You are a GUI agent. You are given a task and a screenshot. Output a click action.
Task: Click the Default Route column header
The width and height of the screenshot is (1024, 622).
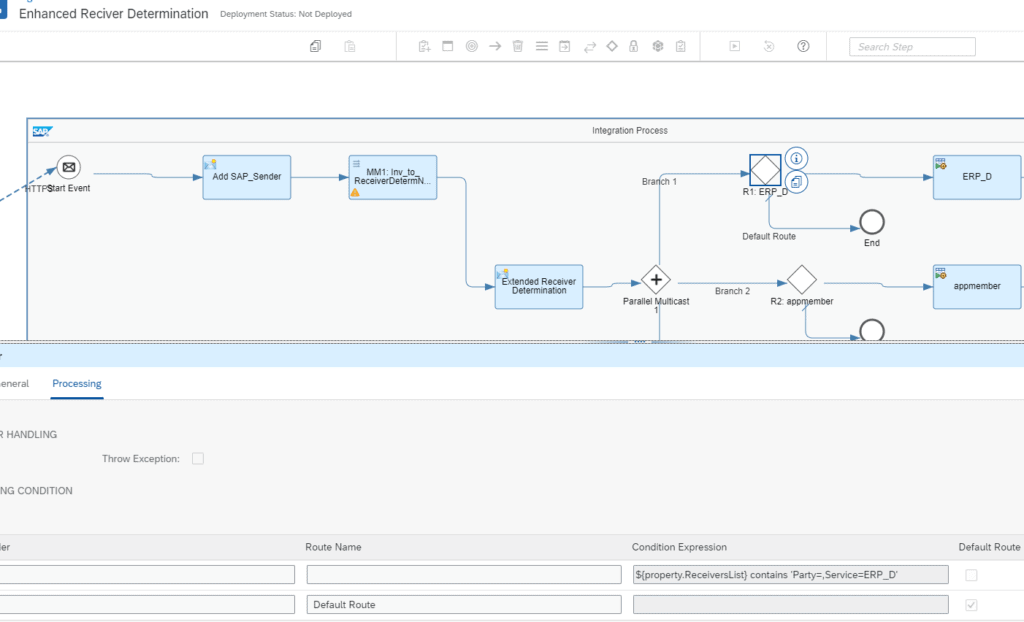[989, 547]
